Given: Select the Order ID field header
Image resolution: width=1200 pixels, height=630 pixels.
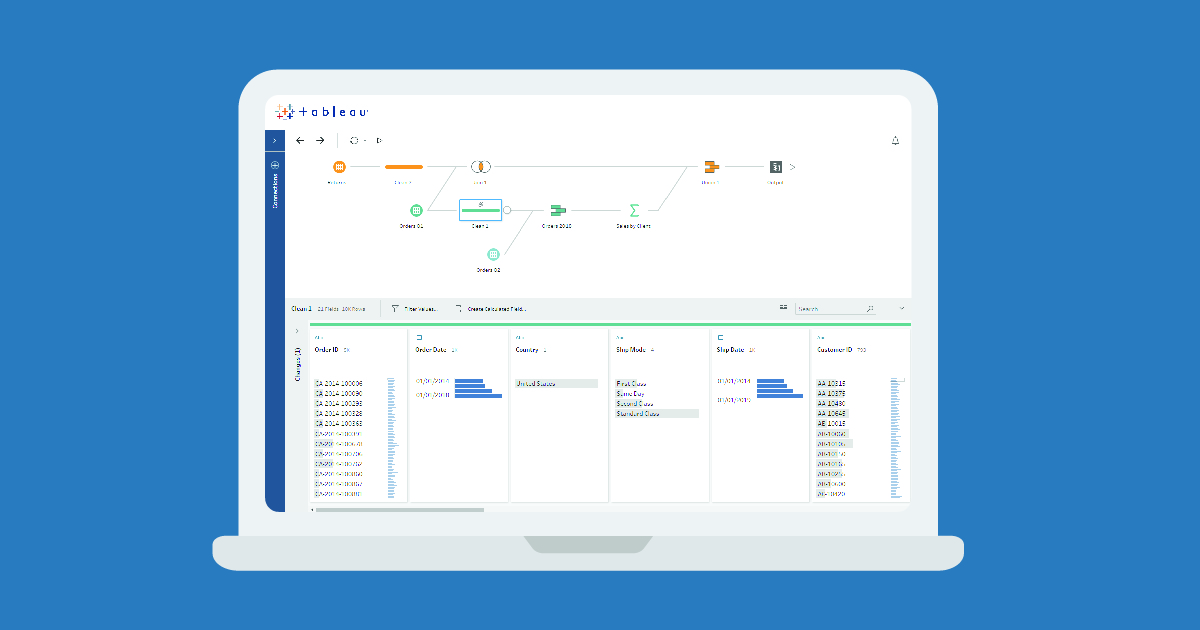Looking at the screenshot, I should [328, 350].
